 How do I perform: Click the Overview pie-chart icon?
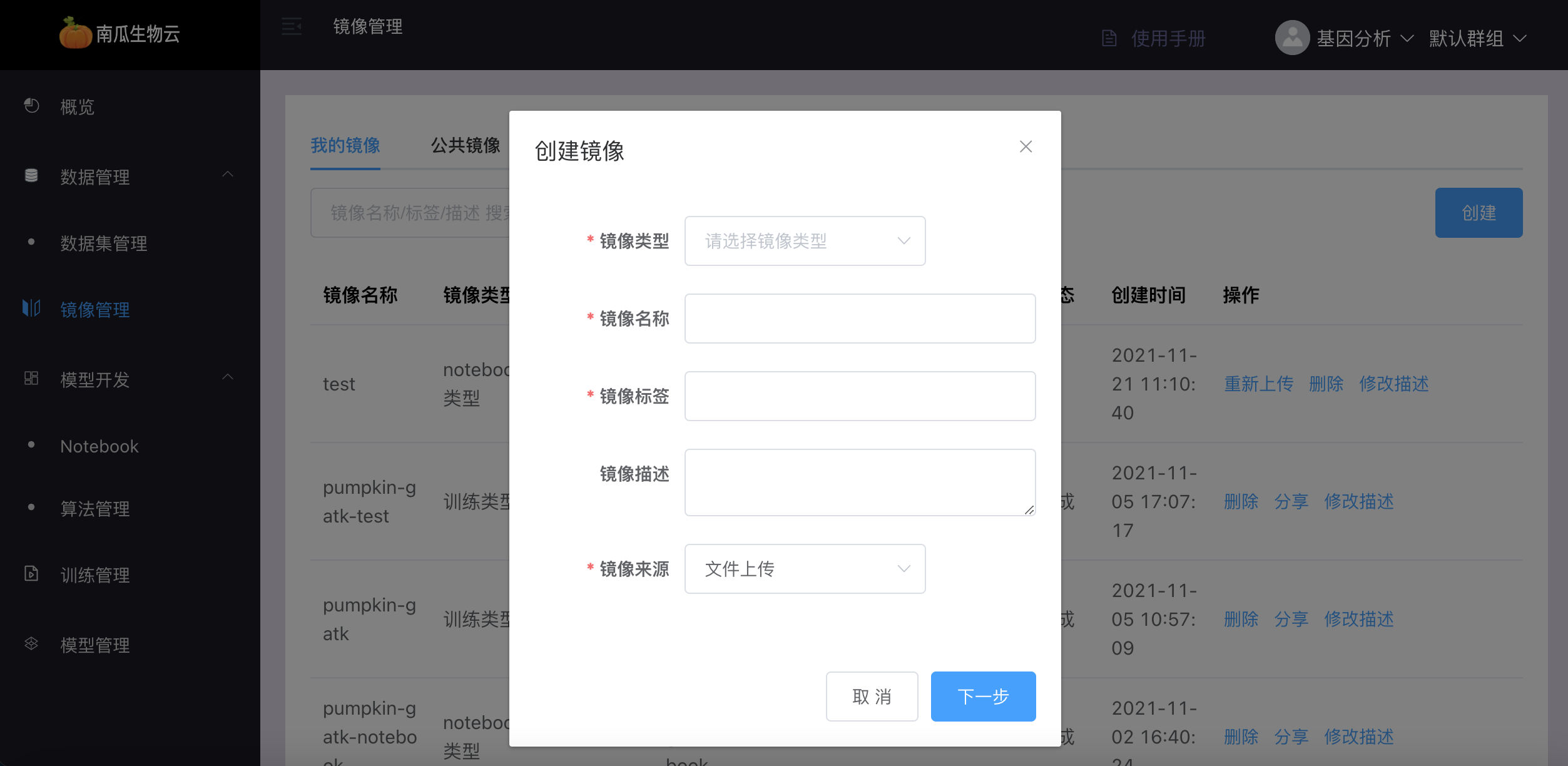31,106
